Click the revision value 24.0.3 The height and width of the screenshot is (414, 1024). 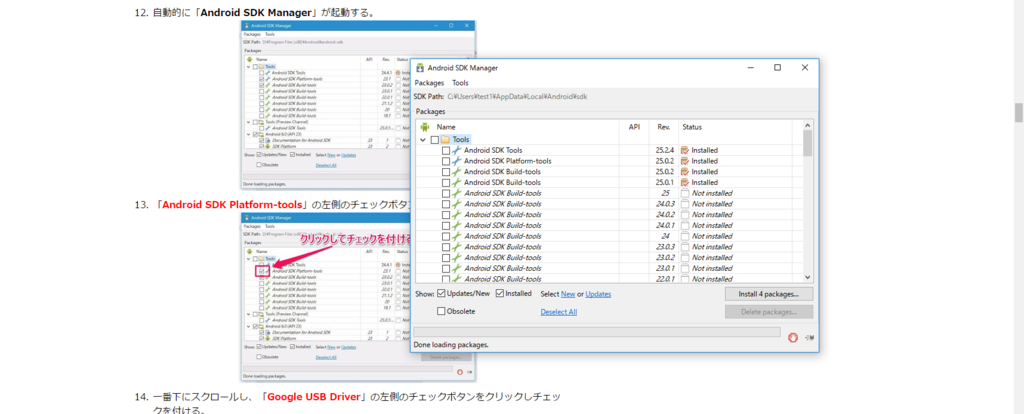point(665,204)
